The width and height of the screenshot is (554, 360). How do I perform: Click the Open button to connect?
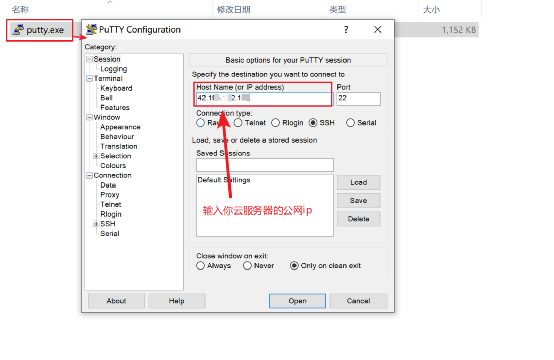coord(297,301)
